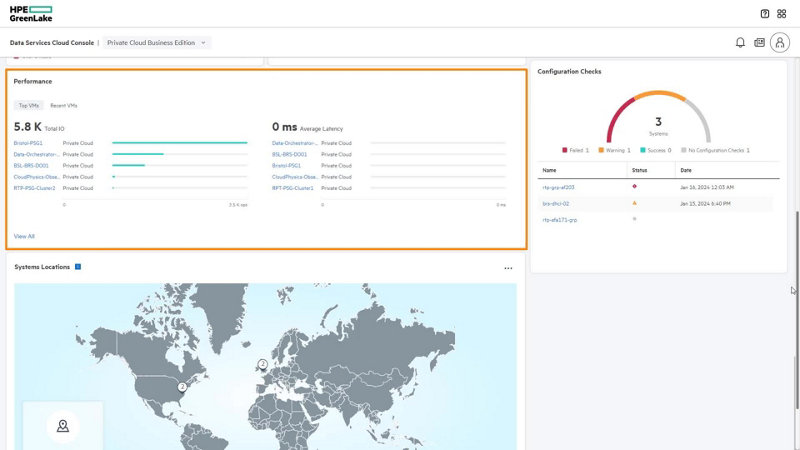800x450 pixels.
Task: Open Bristol-PSG1 under Average Latency
Action: pos(286,166)
